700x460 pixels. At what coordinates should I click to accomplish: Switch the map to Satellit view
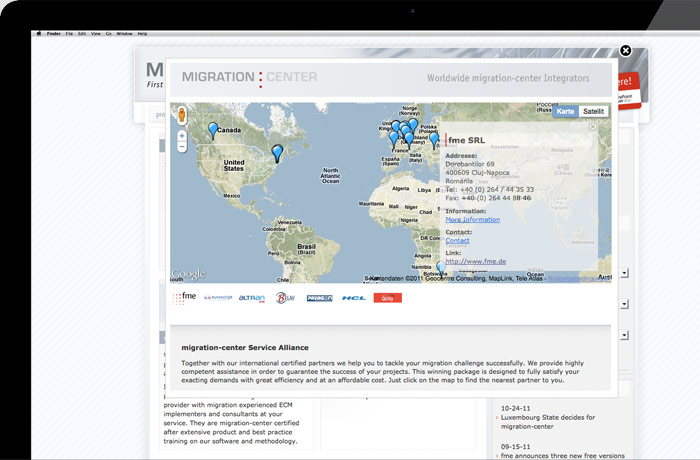click(x=593, y=111)
